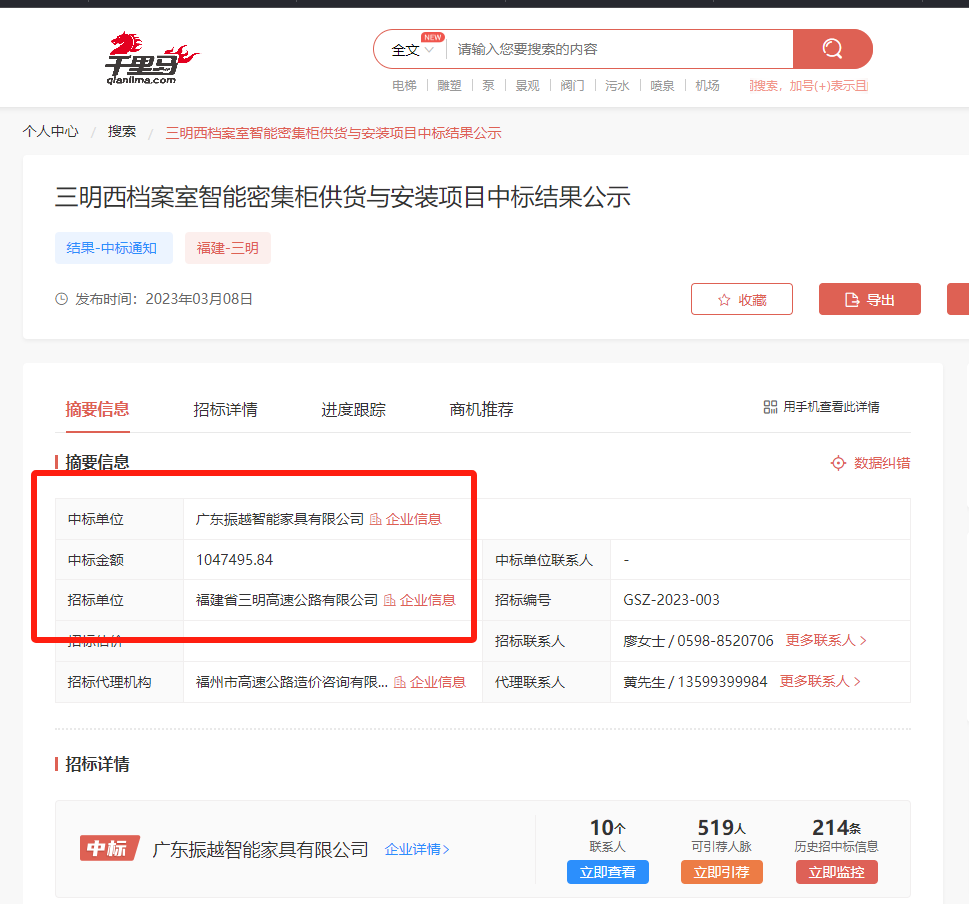
Task: Click the 福建-三明 region tag
Action: click(x=227, y=248)
